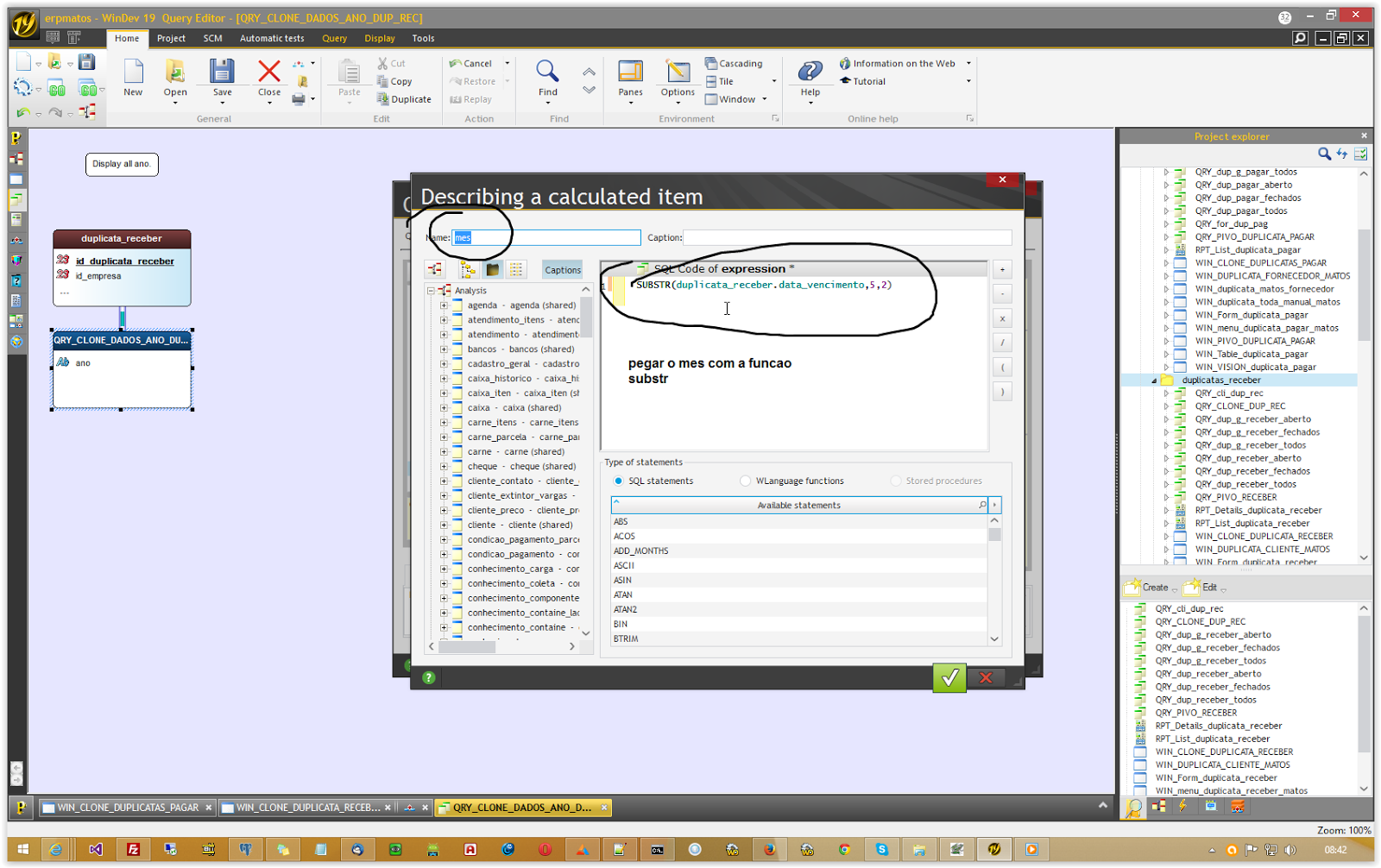Click the New document ribbon icon
1381x868 pixels.
point(133,72)
